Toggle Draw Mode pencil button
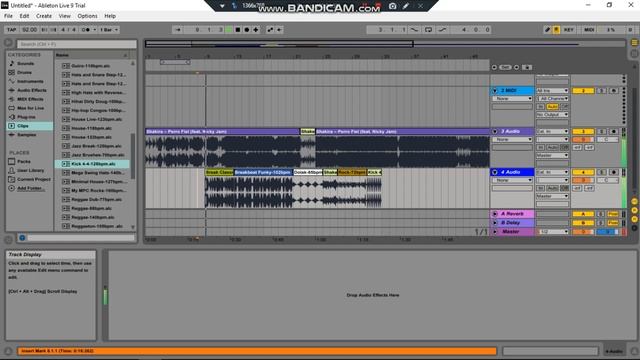 pyautogui.click(x=547, y=30)
